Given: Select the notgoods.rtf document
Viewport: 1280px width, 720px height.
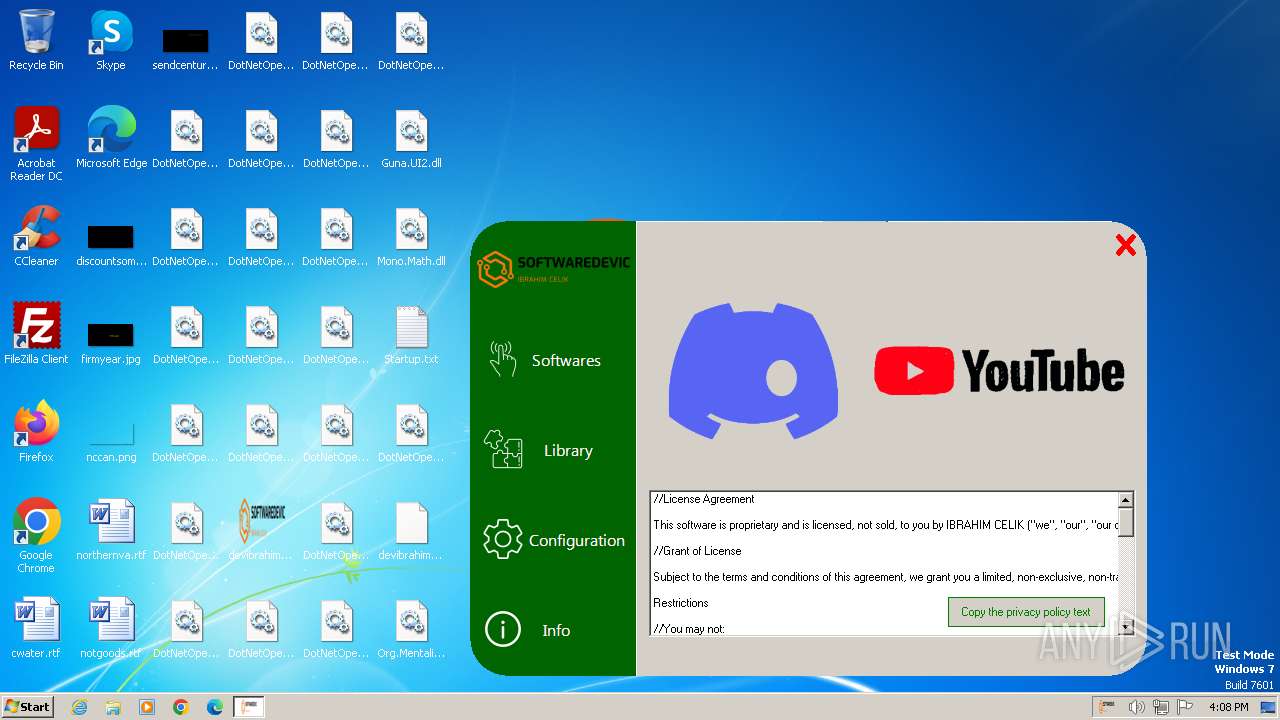Looking at the screenshot, I should (111, 629).
